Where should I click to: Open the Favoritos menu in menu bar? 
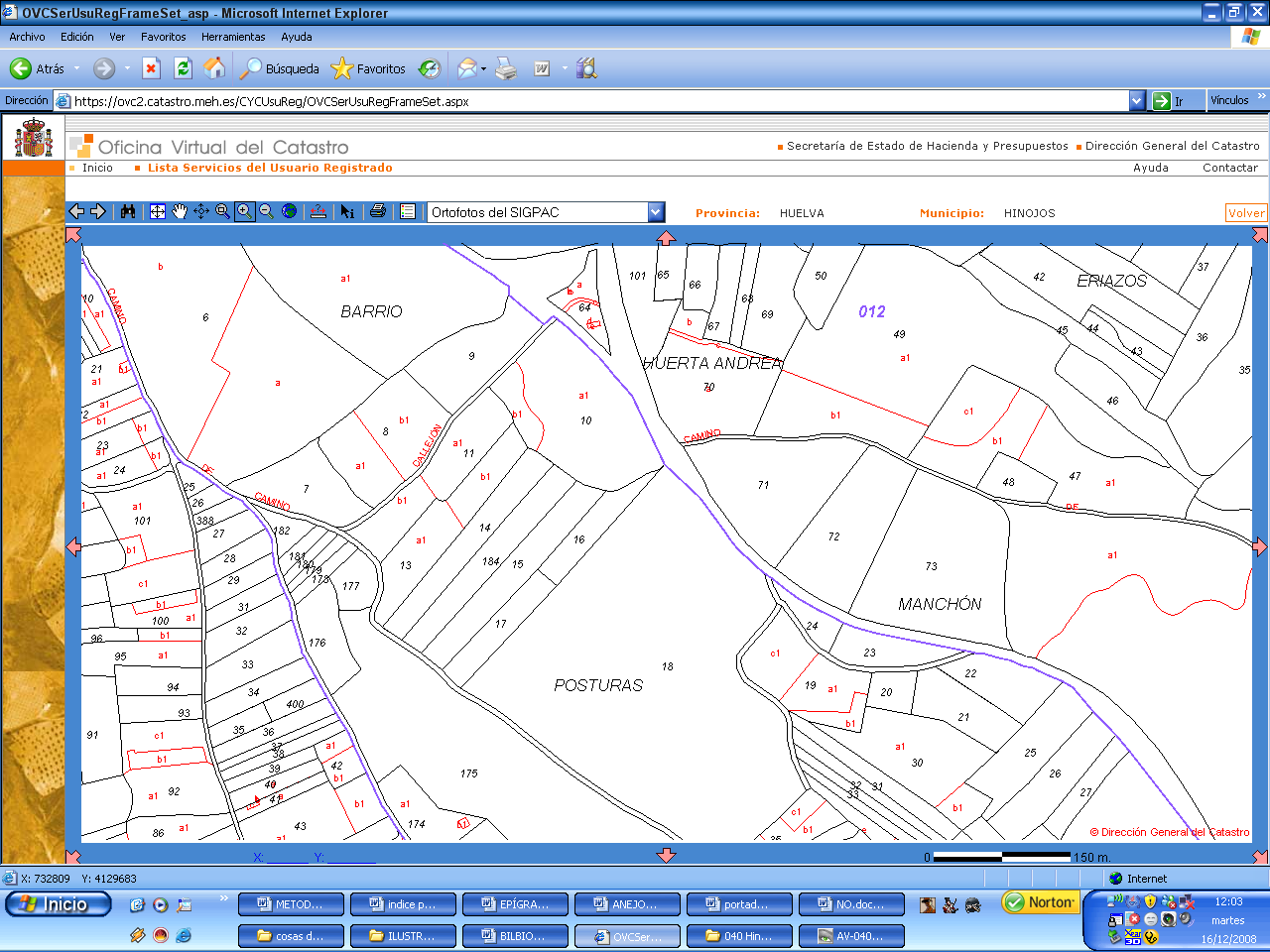tap(163, 37)
